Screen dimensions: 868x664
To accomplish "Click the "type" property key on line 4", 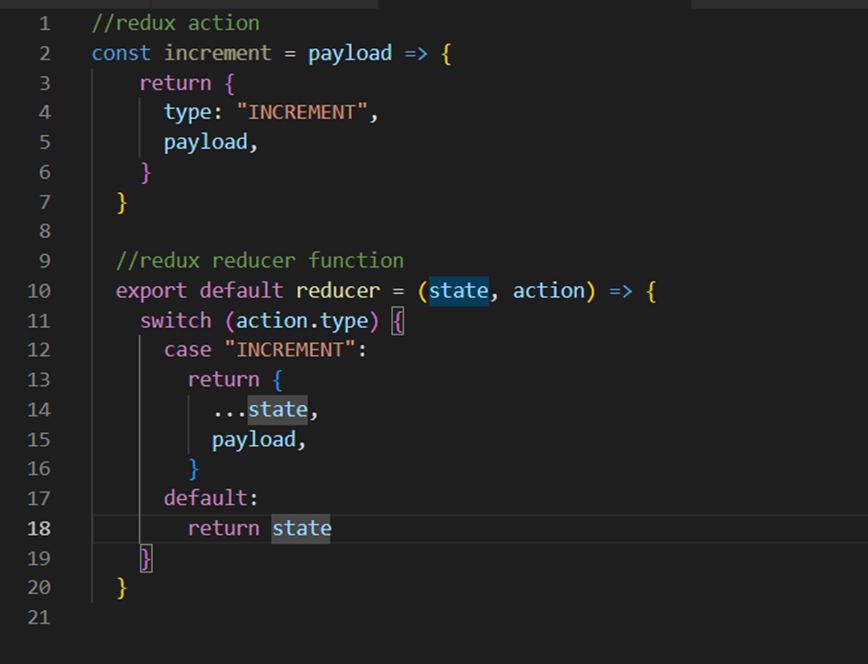I will (188, 112).
